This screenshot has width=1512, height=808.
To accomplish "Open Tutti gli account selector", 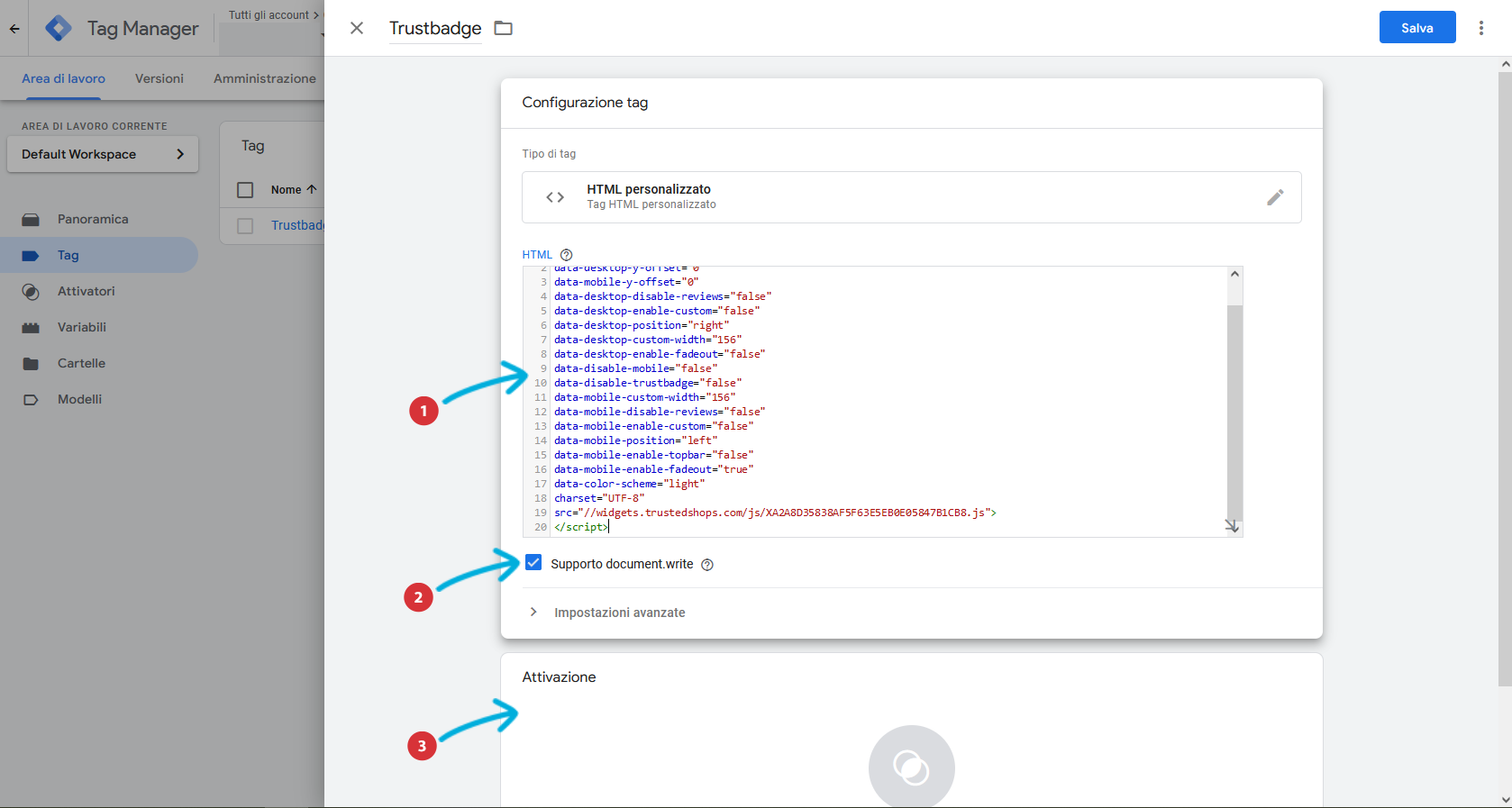I will (273, 15).
